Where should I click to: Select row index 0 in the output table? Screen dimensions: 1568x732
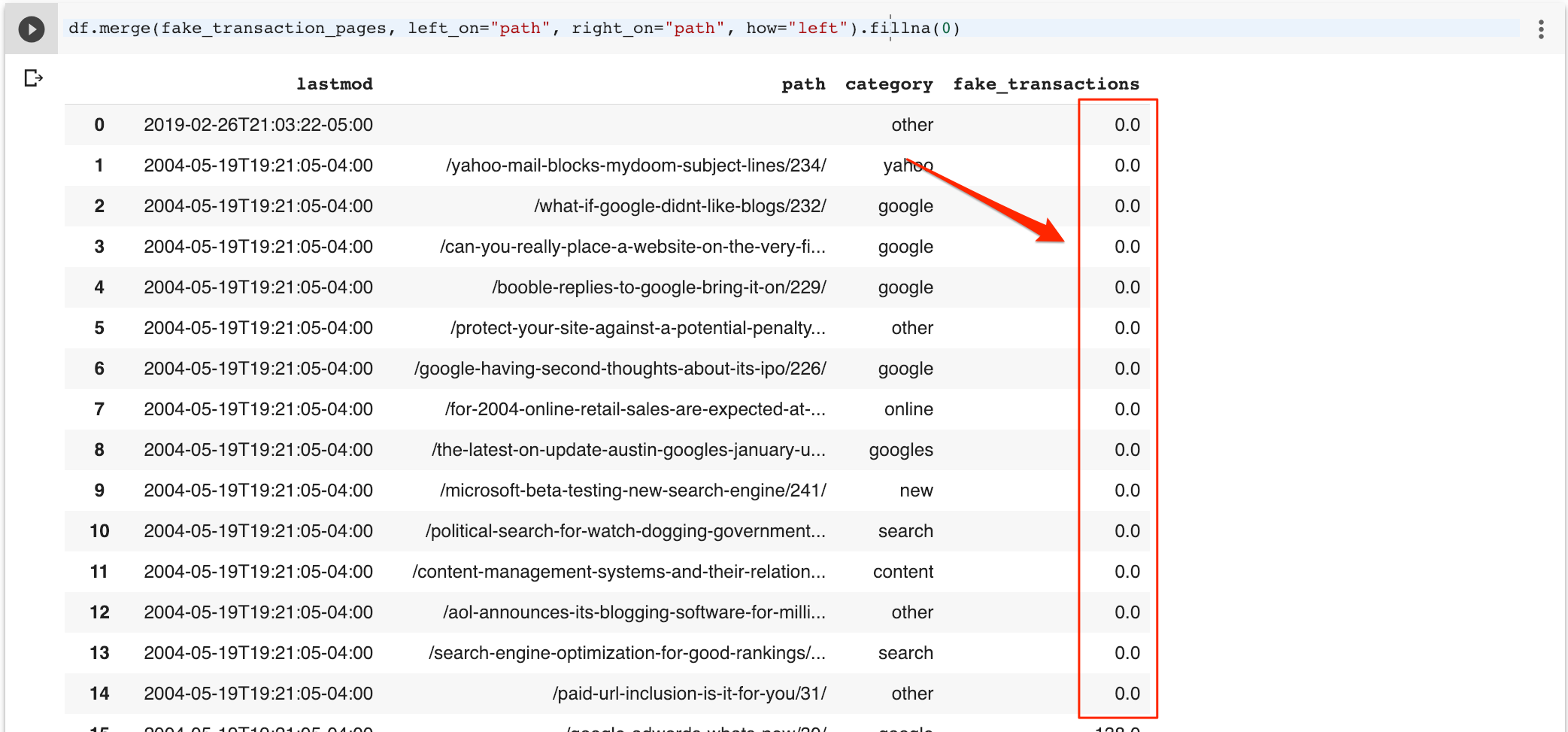click(x=99, y=125)
